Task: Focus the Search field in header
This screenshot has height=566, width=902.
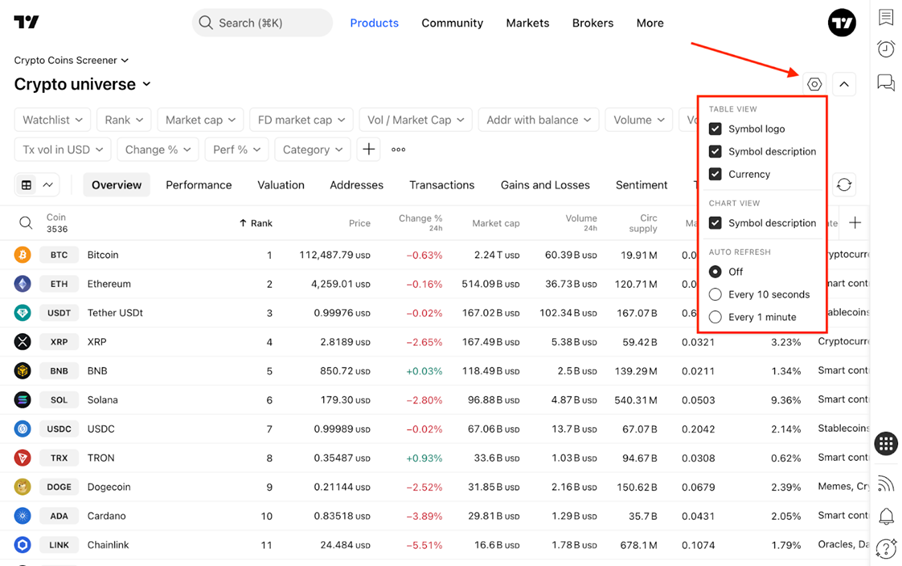Action: [262, 23]
